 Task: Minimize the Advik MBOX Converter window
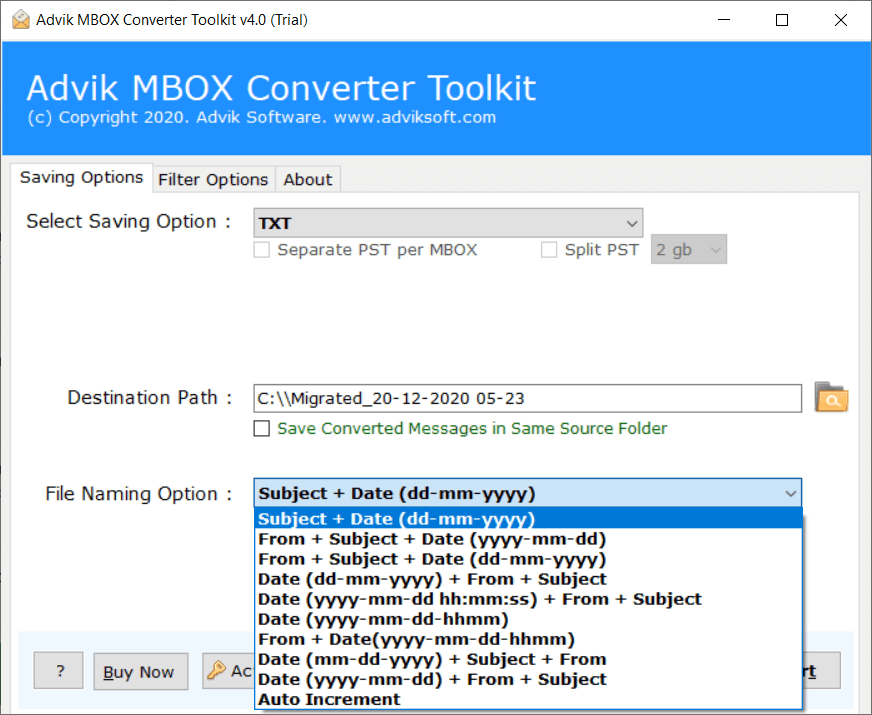pos(724,20)
